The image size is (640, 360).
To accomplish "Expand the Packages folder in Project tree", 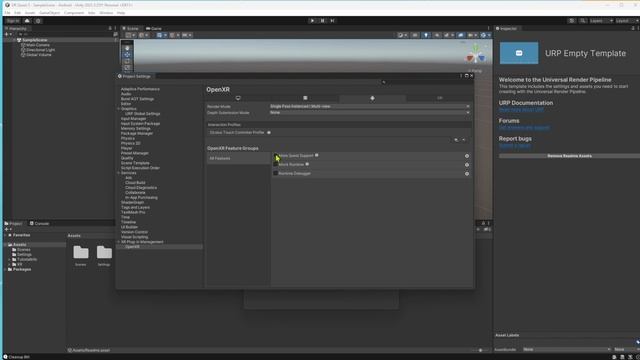I will tap(5, 269).
